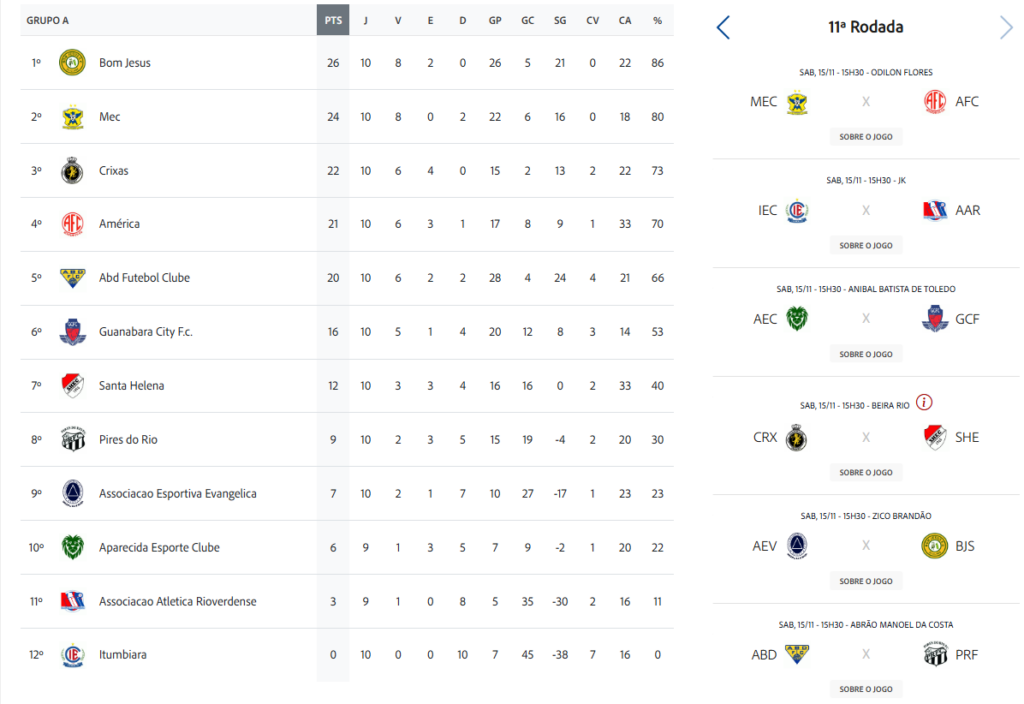The height and width of the screenshot is (704, 1024).
Task: Go to the previous round with left arrow
Action: (724, 28)
